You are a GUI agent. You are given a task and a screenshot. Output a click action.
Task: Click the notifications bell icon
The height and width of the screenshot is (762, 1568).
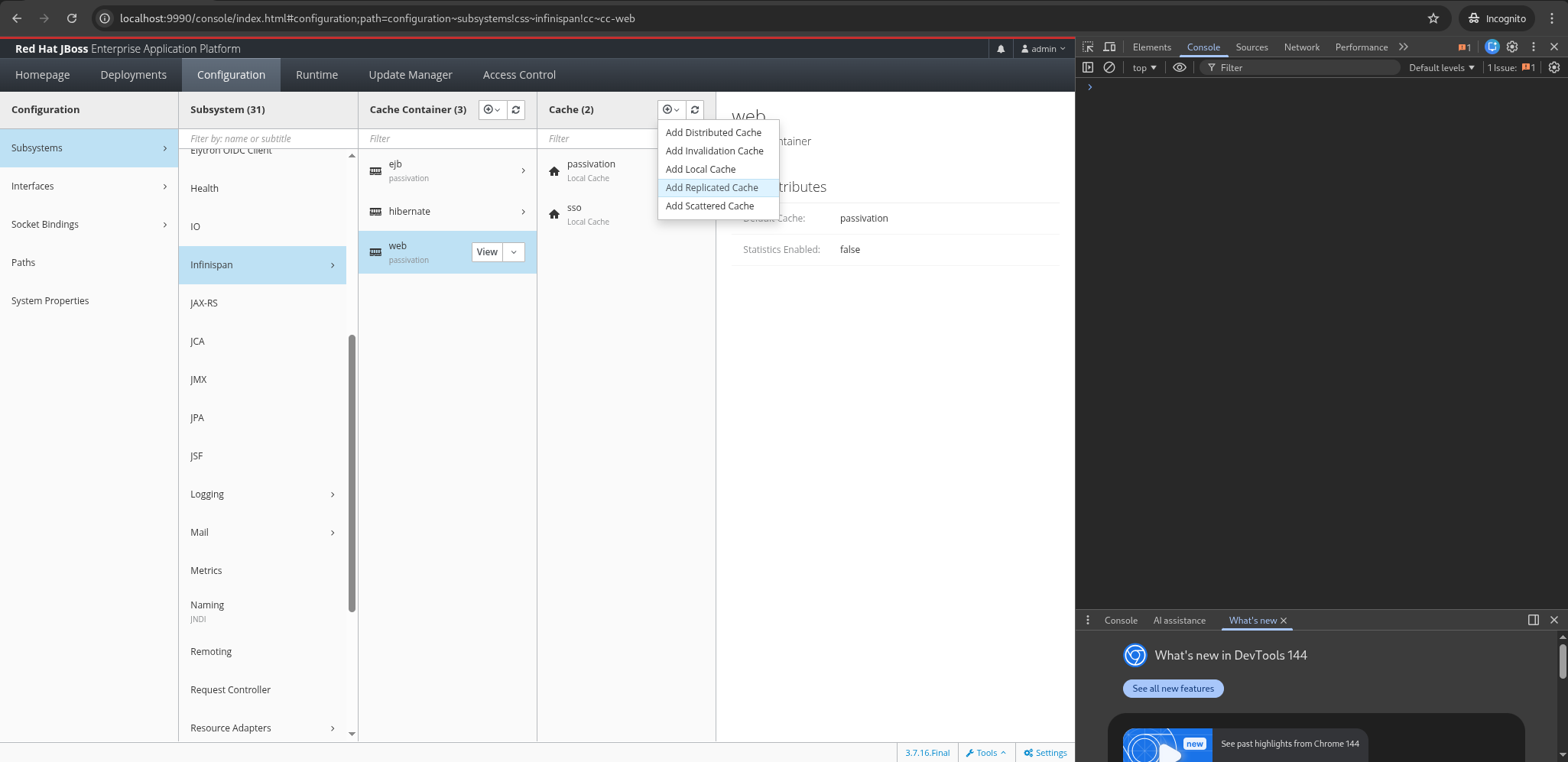1001,49
